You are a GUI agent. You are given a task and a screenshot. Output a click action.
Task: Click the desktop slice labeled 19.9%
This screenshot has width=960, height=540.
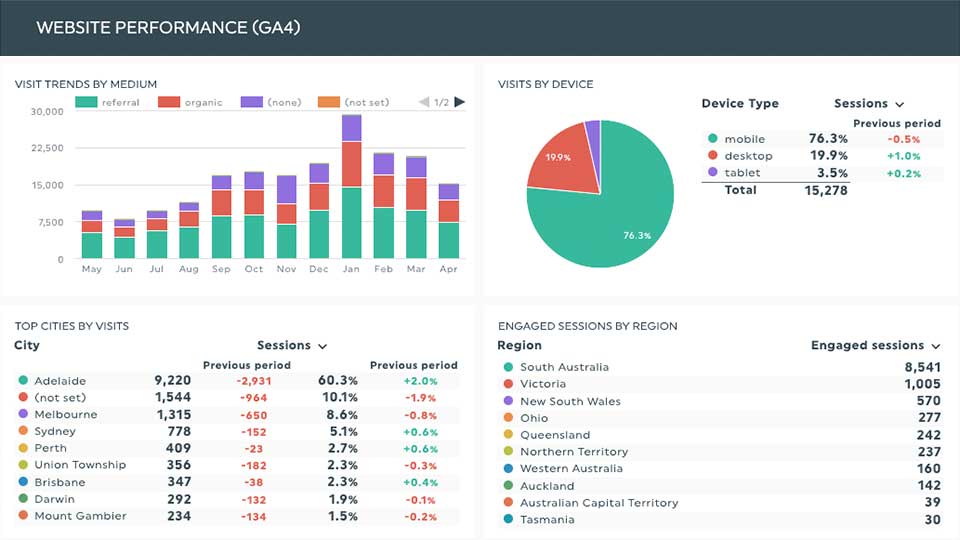(x=560, y=158)
